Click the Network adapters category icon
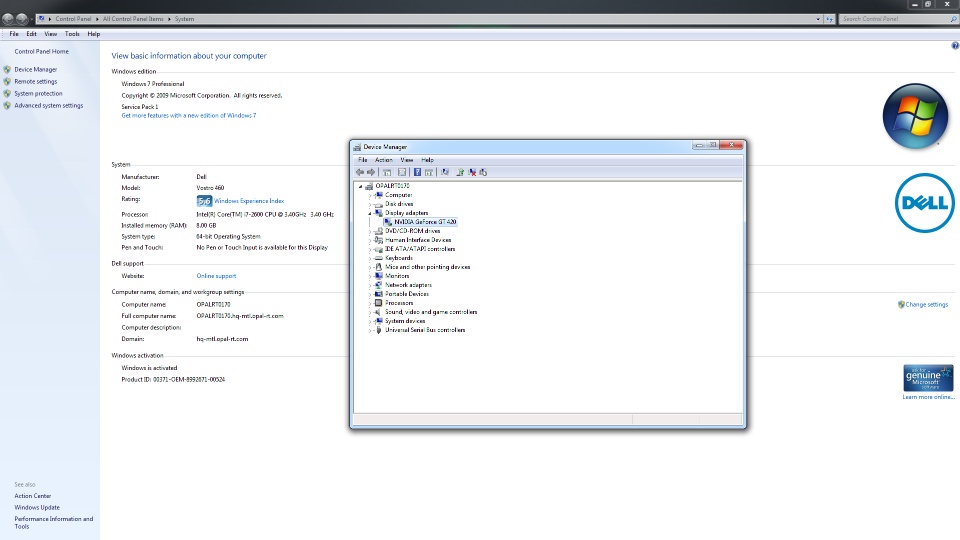Screen dimensions: 960x540 pyautogui.click(x=379, y=285)
